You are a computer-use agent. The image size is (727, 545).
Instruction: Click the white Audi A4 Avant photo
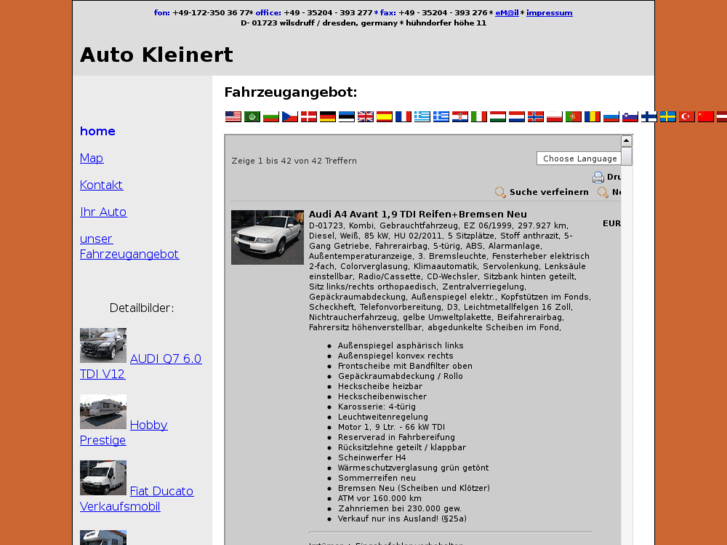point(268,237)
